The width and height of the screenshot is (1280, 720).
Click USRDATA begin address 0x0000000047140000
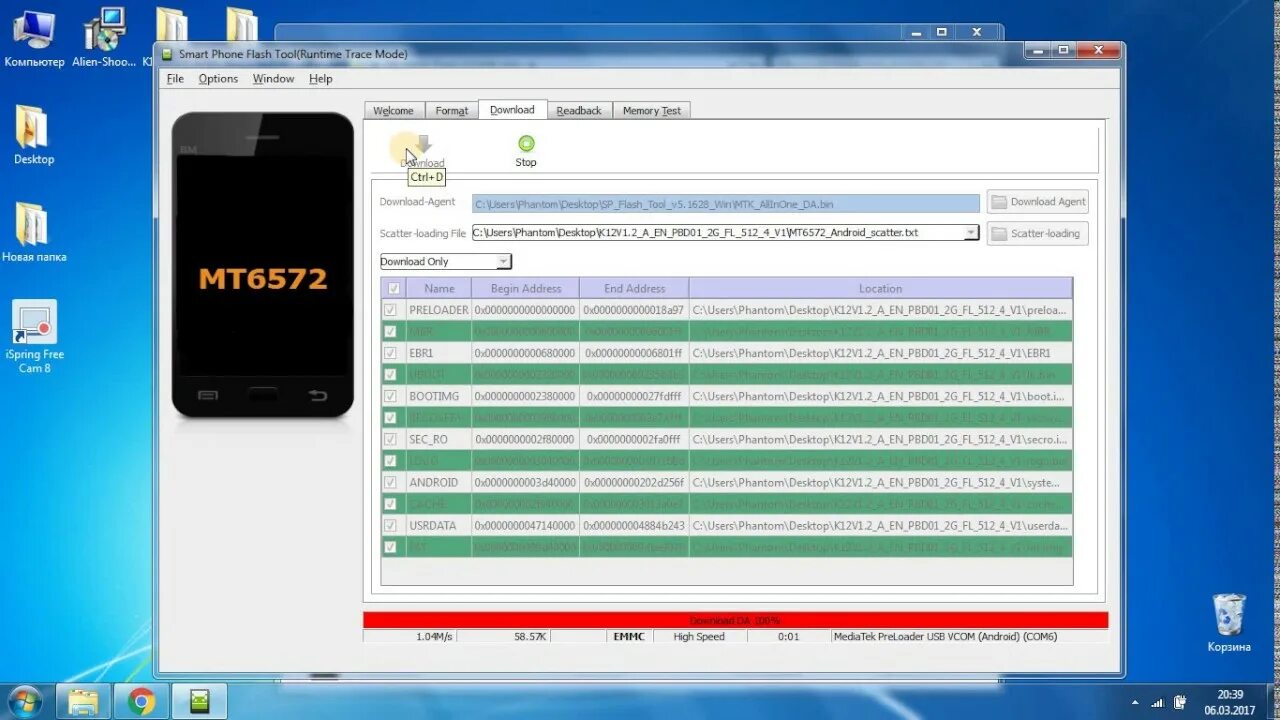point(525,525)
